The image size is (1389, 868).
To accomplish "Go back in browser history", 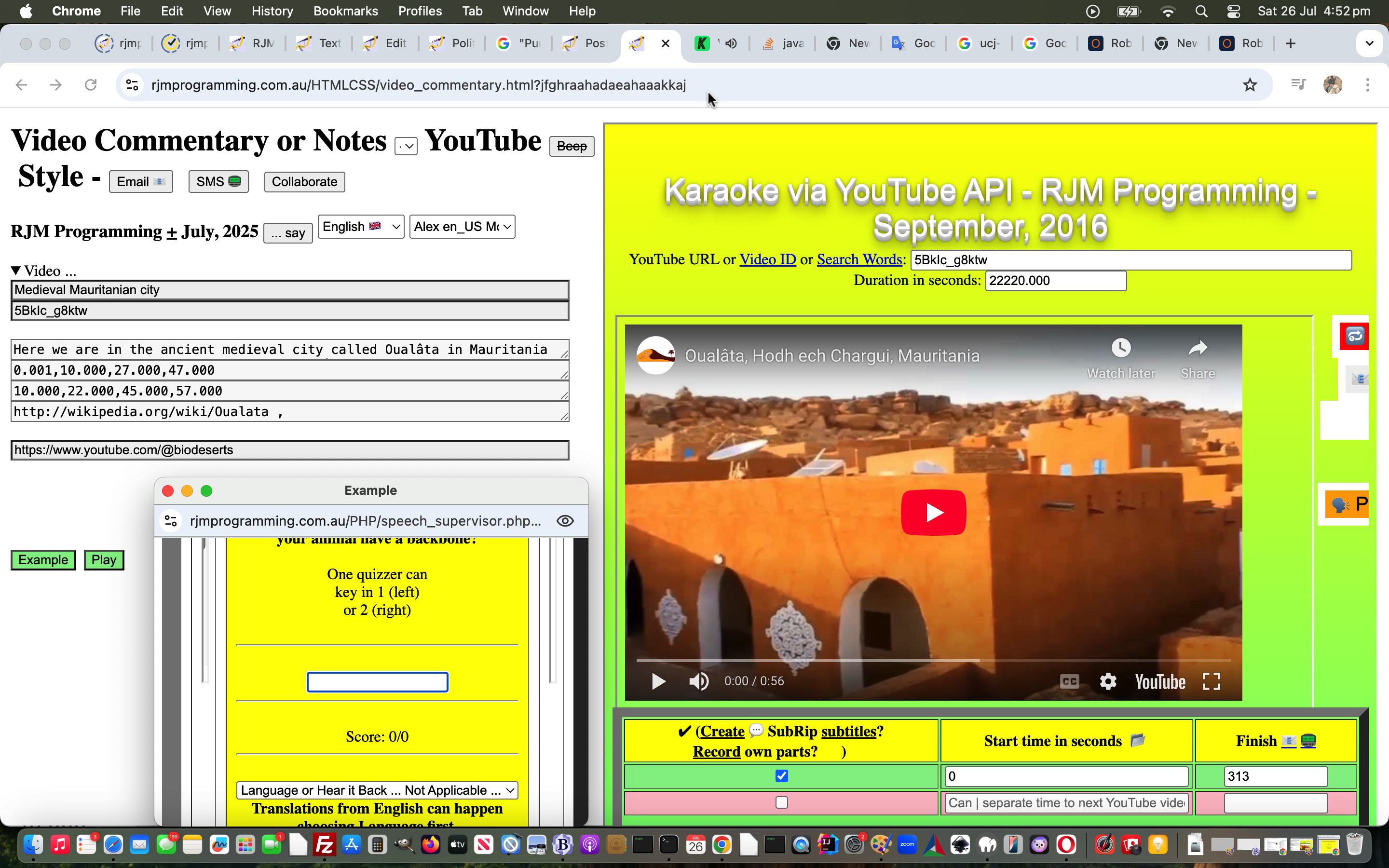I will point(22,85).
